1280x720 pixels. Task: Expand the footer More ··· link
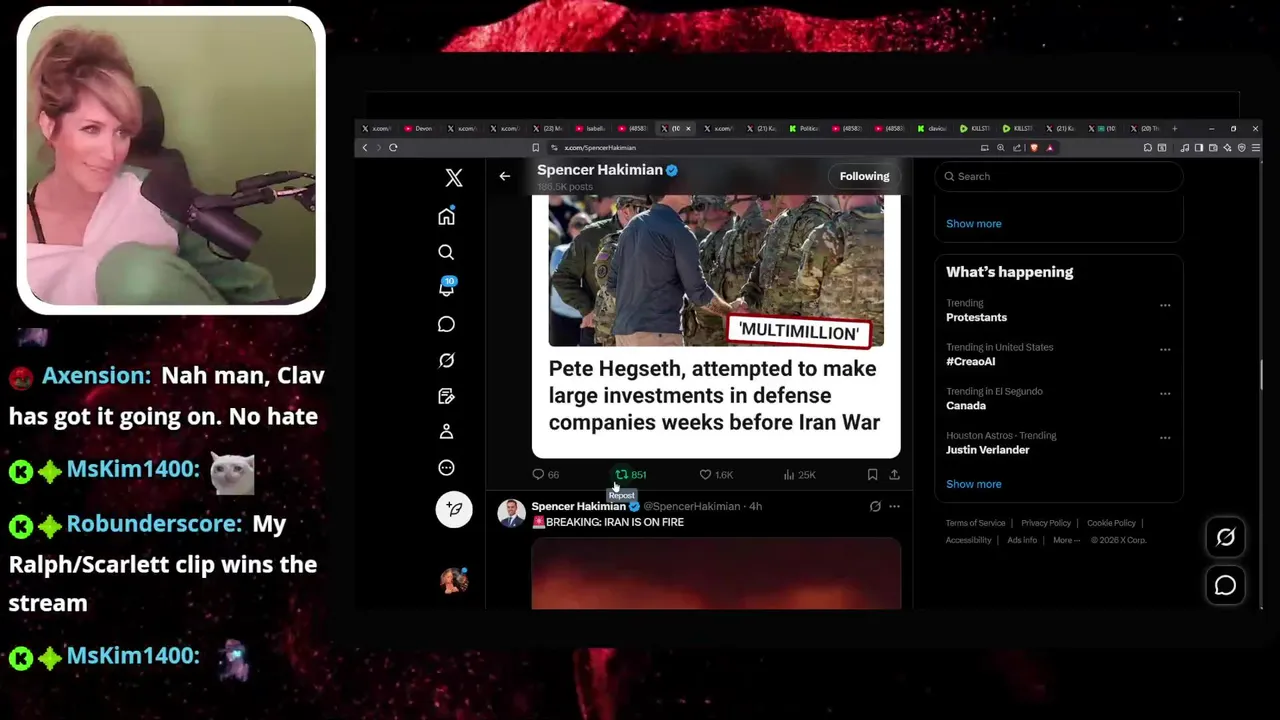[x=1066, y=540]
